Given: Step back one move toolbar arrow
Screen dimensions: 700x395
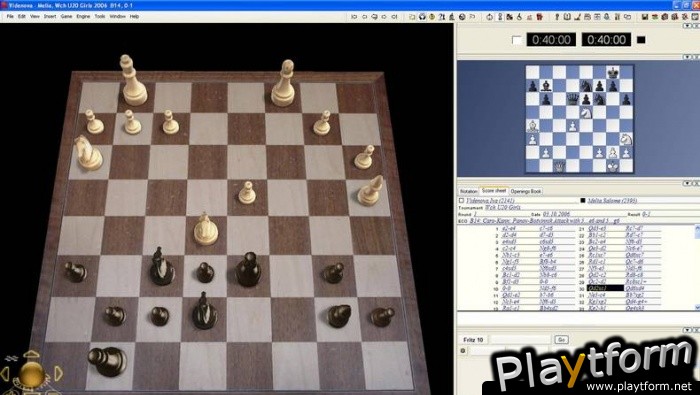Looking at the screenshot, I should tap(364, 17).
